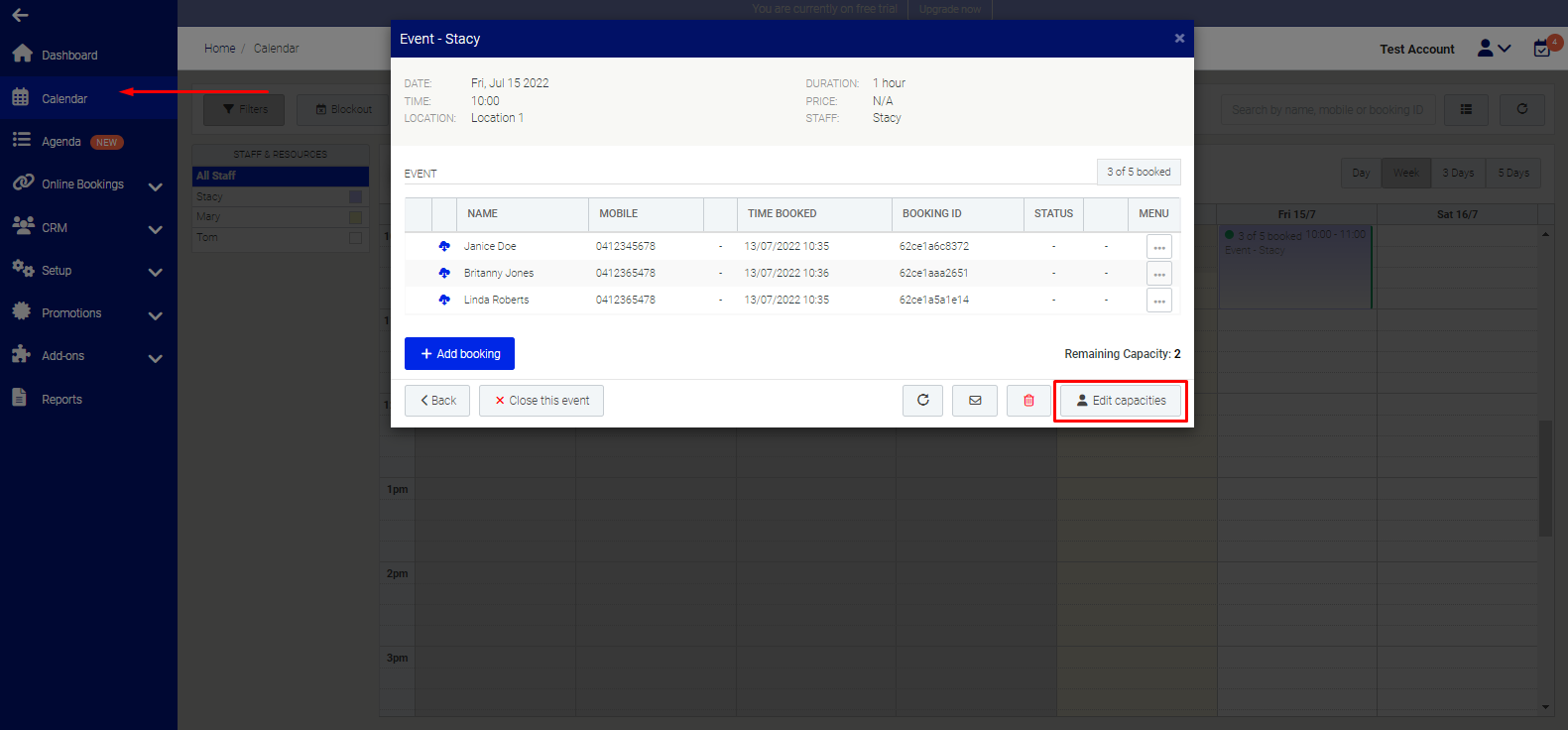Click Home breadcrumb link
Image resolution: width=1568 pixels, height=730 pixels.
220,49
